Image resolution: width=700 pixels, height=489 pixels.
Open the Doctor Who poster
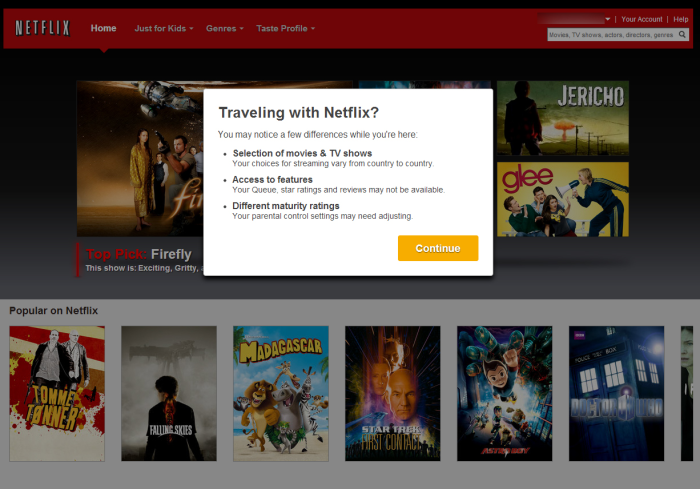coord(617,393)
